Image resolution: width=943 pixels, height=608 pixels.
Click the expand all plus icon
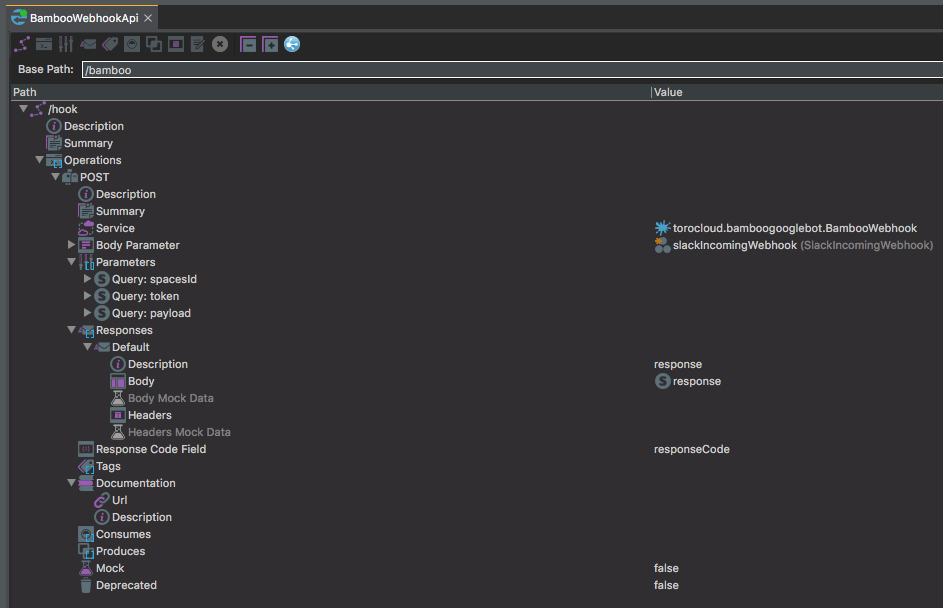pyautogui.click(x=270, y=44)
